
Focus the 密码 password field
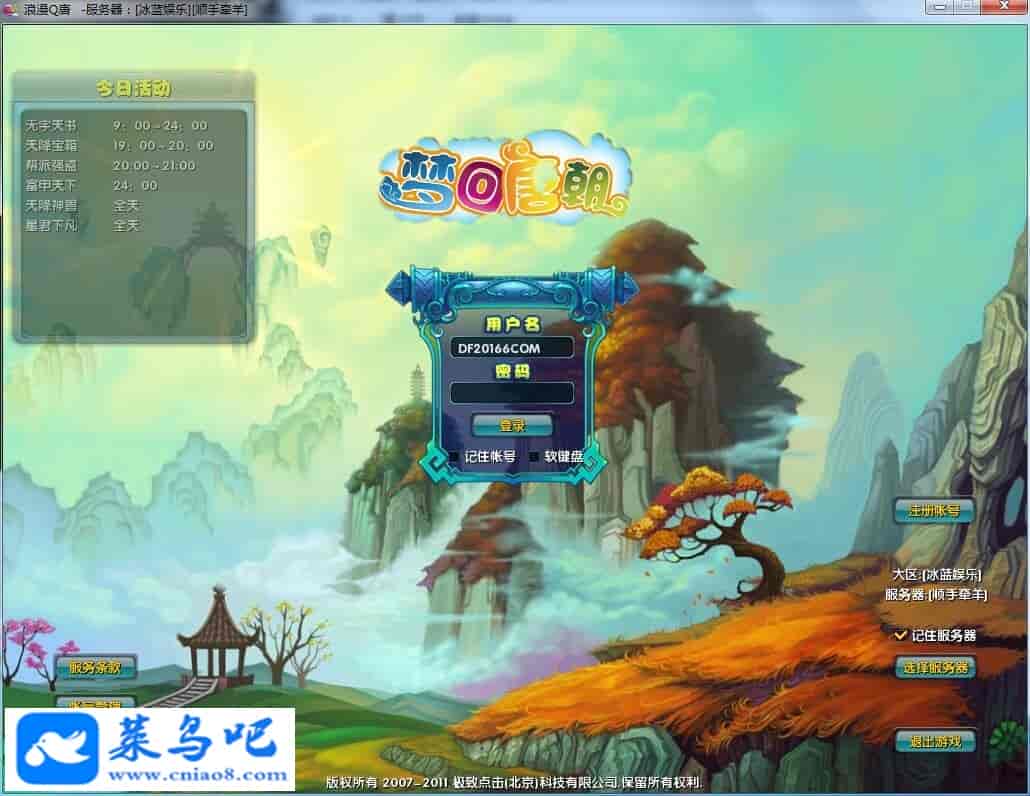point(512,392)
